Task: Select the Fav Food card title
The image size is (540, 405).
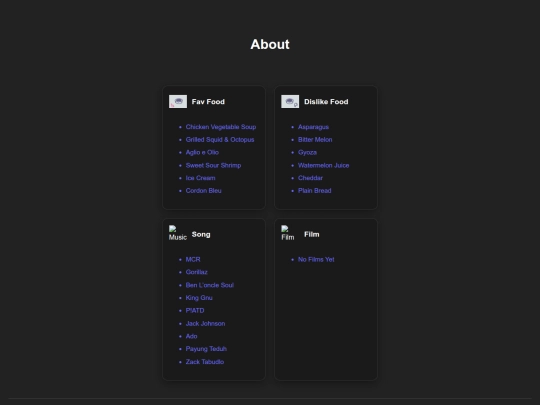Action: pos(208,102)
